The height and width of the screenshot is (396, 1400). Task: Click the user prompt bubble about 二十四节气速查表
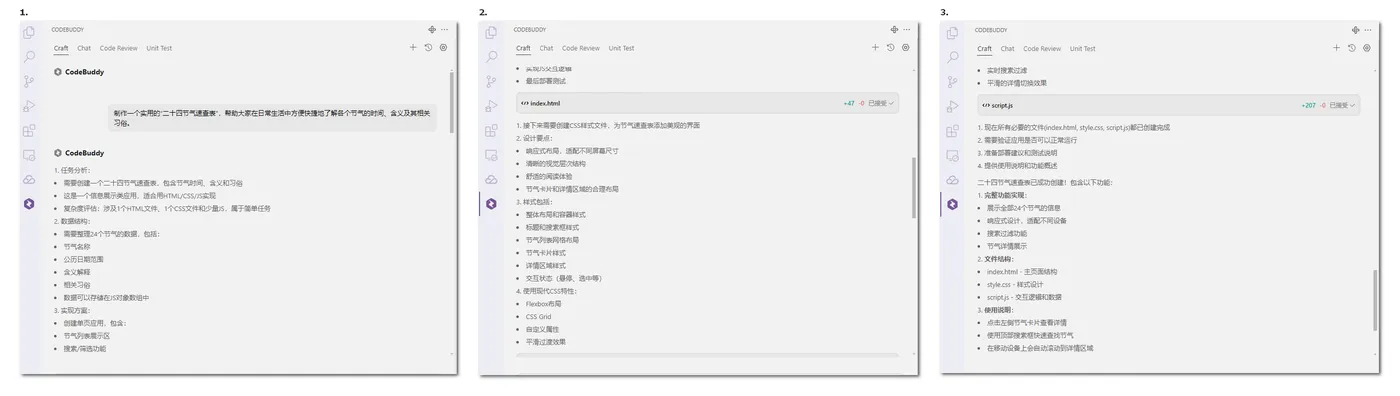273,118
